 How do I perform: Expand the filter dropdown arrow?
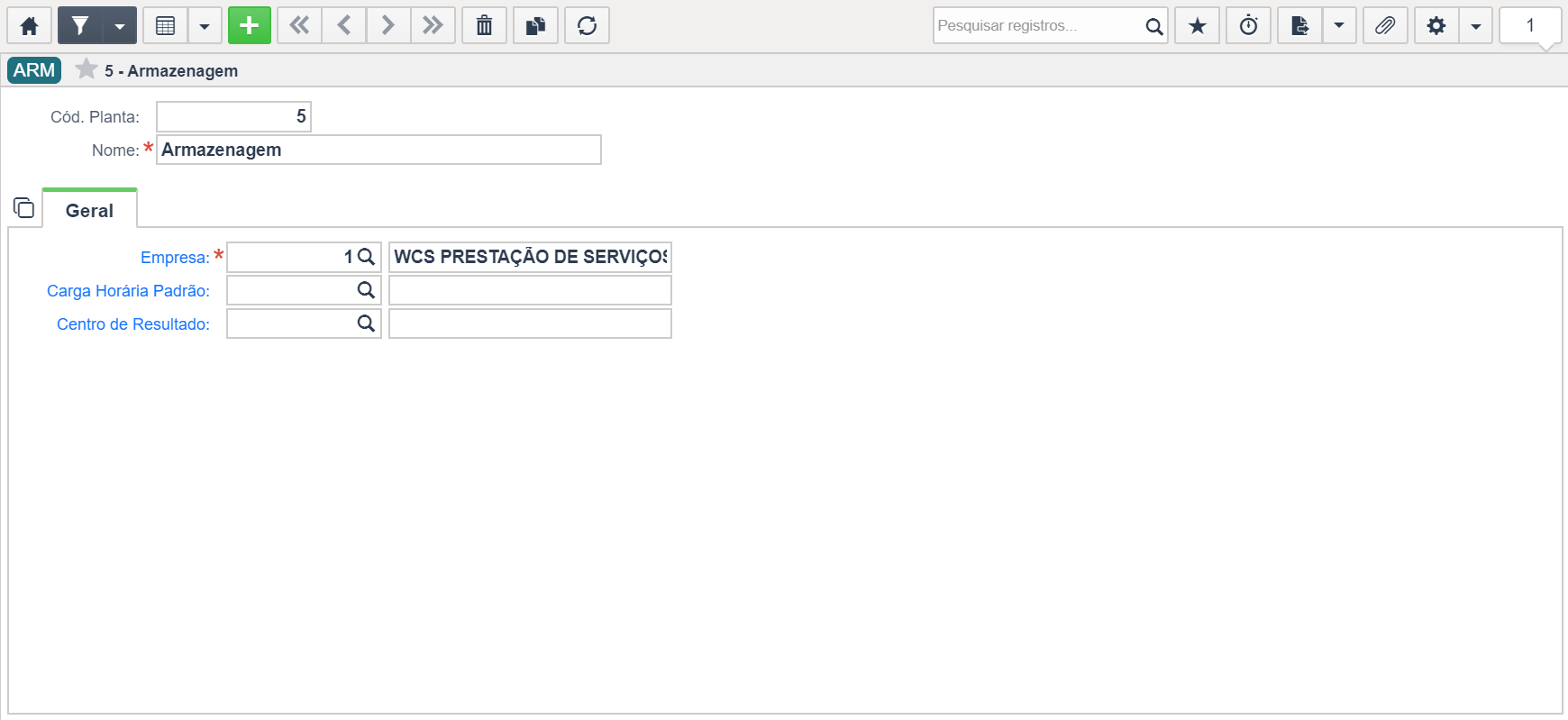[x=120, y=25]
